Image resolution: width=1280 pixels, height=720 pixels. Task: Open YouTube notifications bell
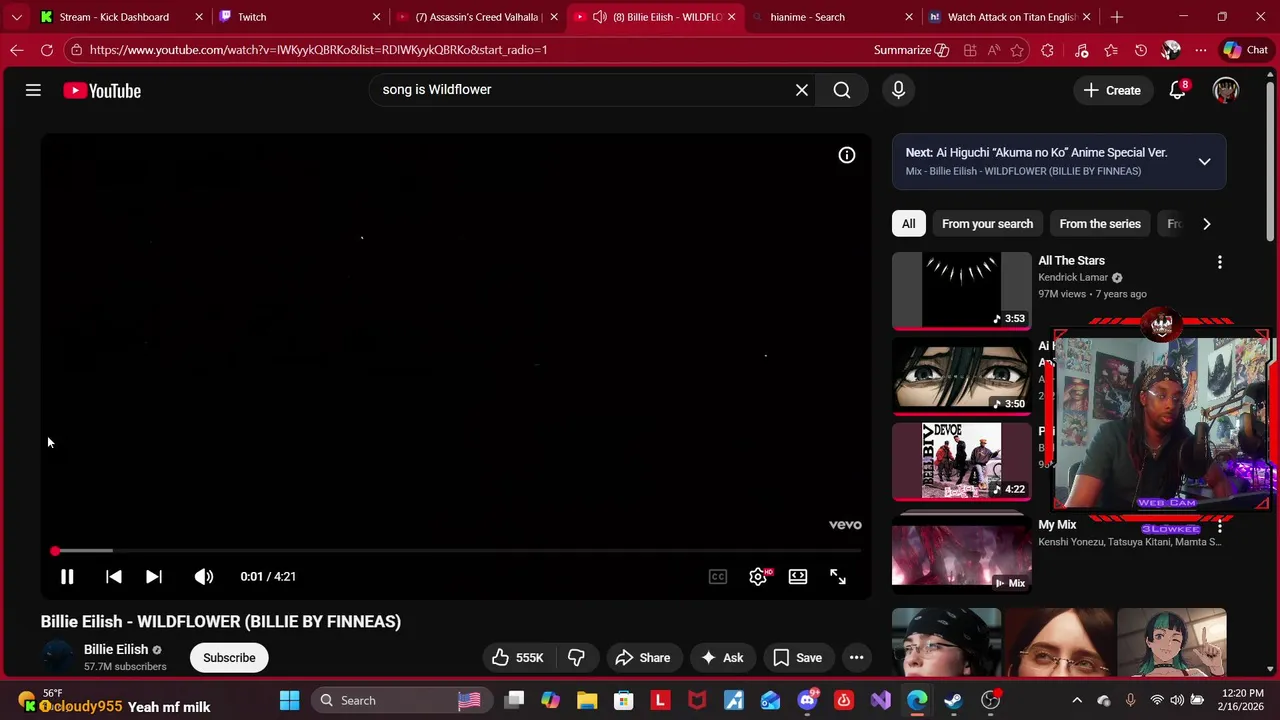(1178, 90)
